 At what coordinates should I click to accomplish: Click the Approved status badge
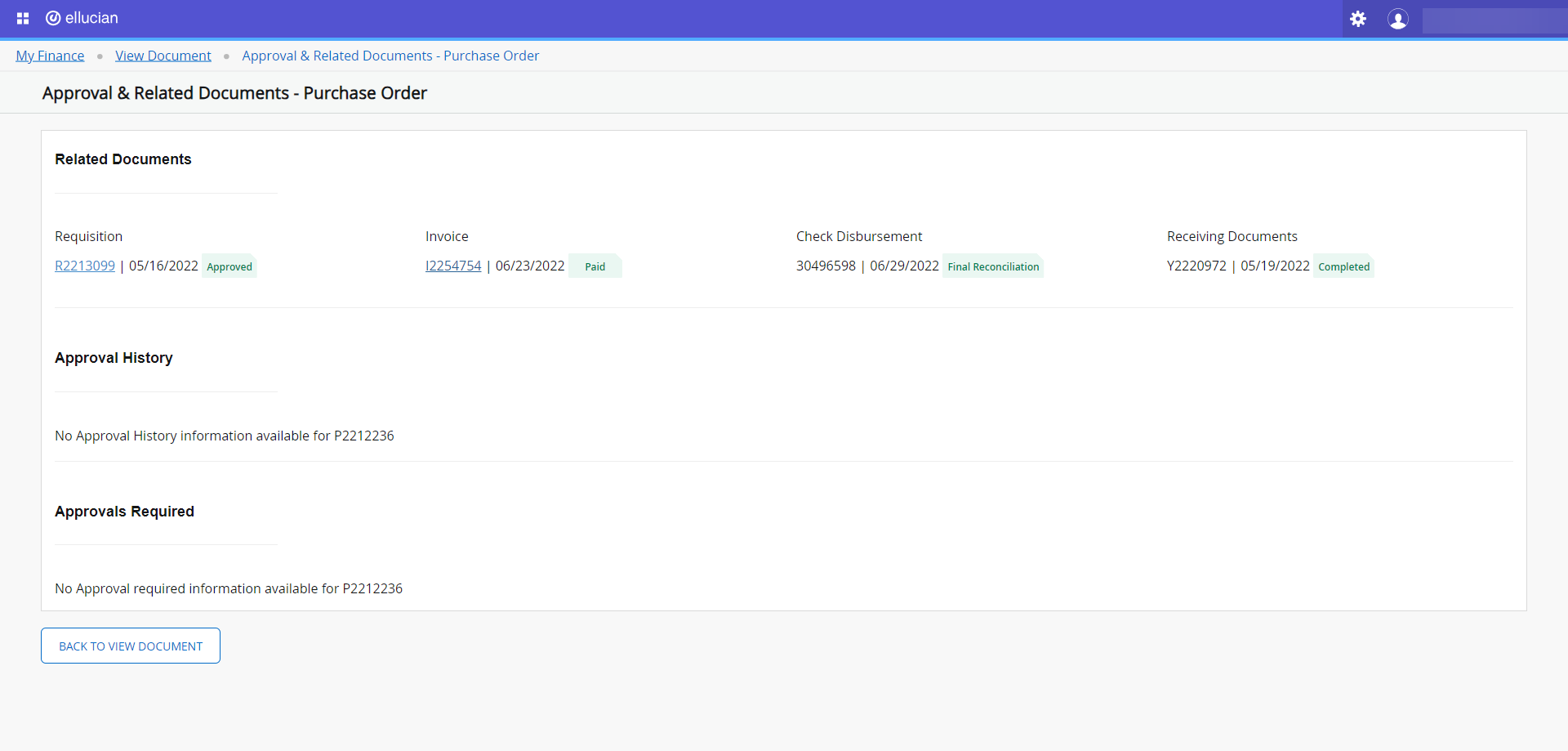tap(229, 266)
